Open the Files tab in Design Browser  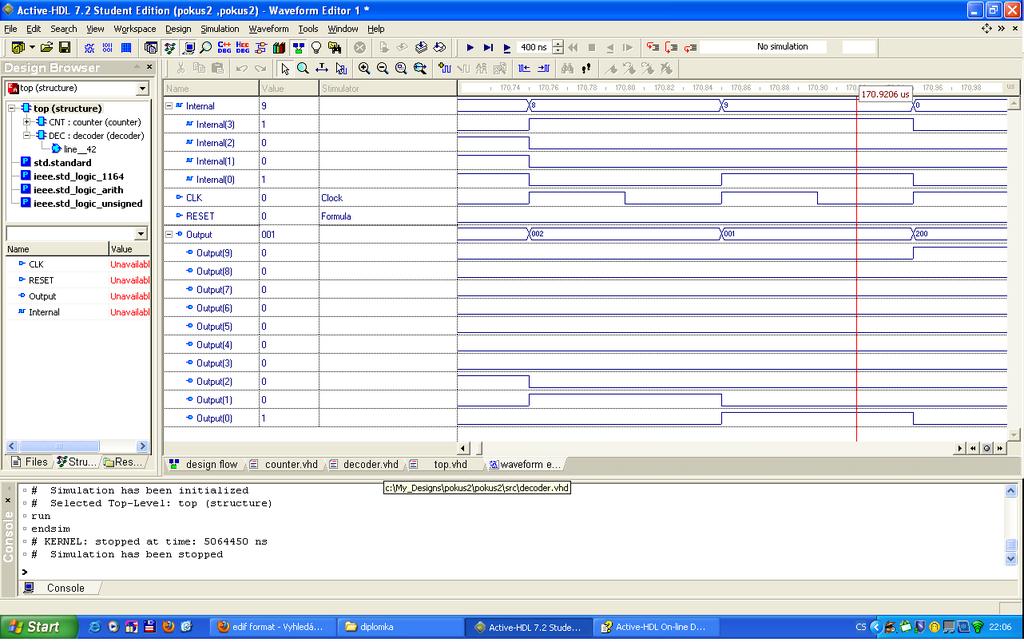pyautogui.click(x=30, y=462)
